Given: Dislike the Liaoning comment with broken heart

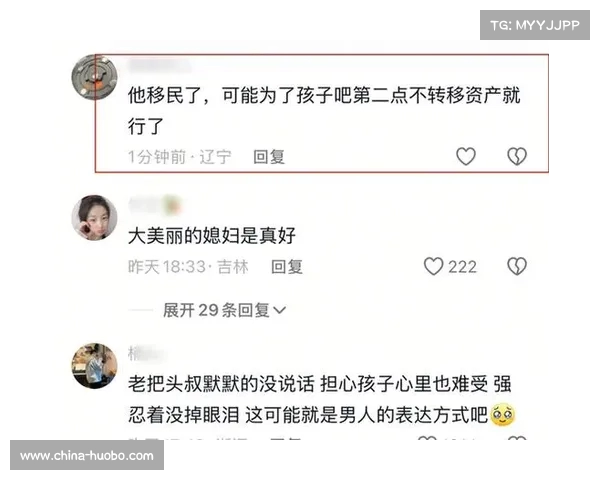Looking at the screenshot, I should [517, 157].
